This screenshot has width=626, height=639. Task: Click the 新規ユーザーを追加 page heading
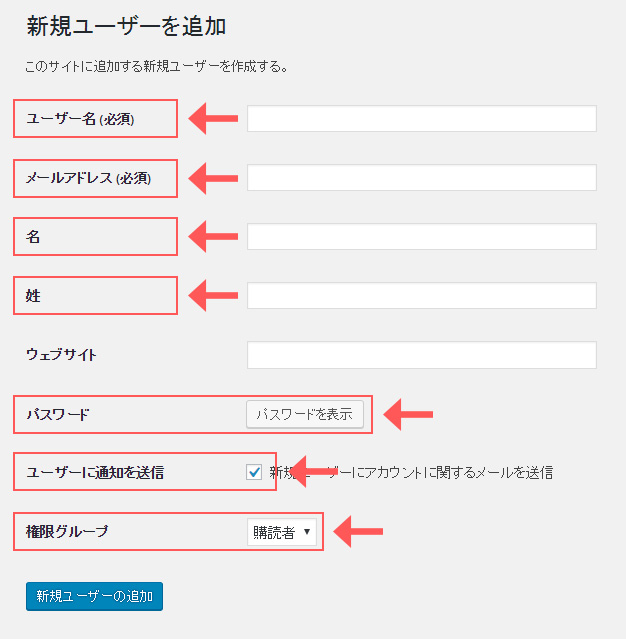(126, 27)
